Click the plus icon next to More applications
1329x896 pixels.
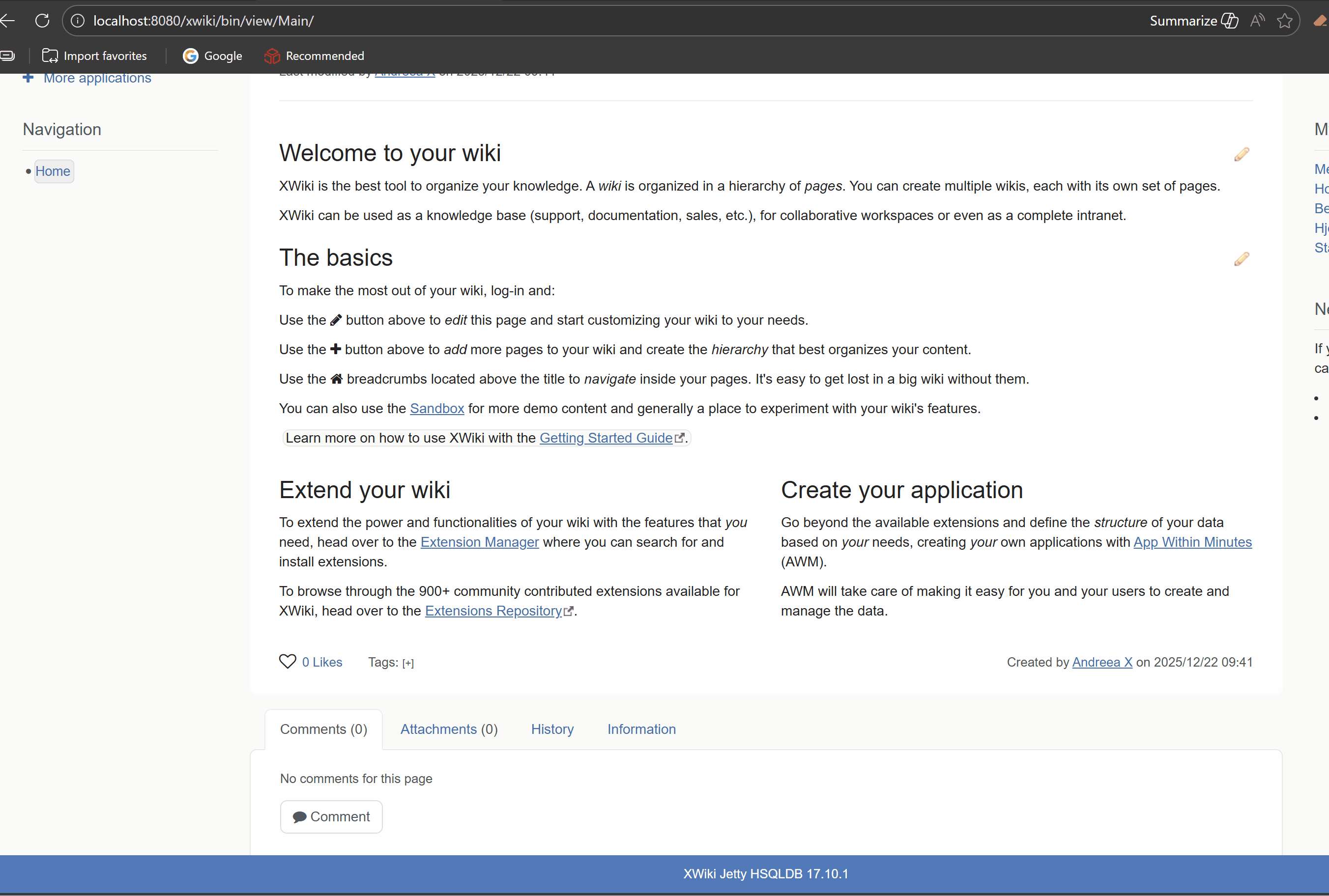tap(28, 78)
